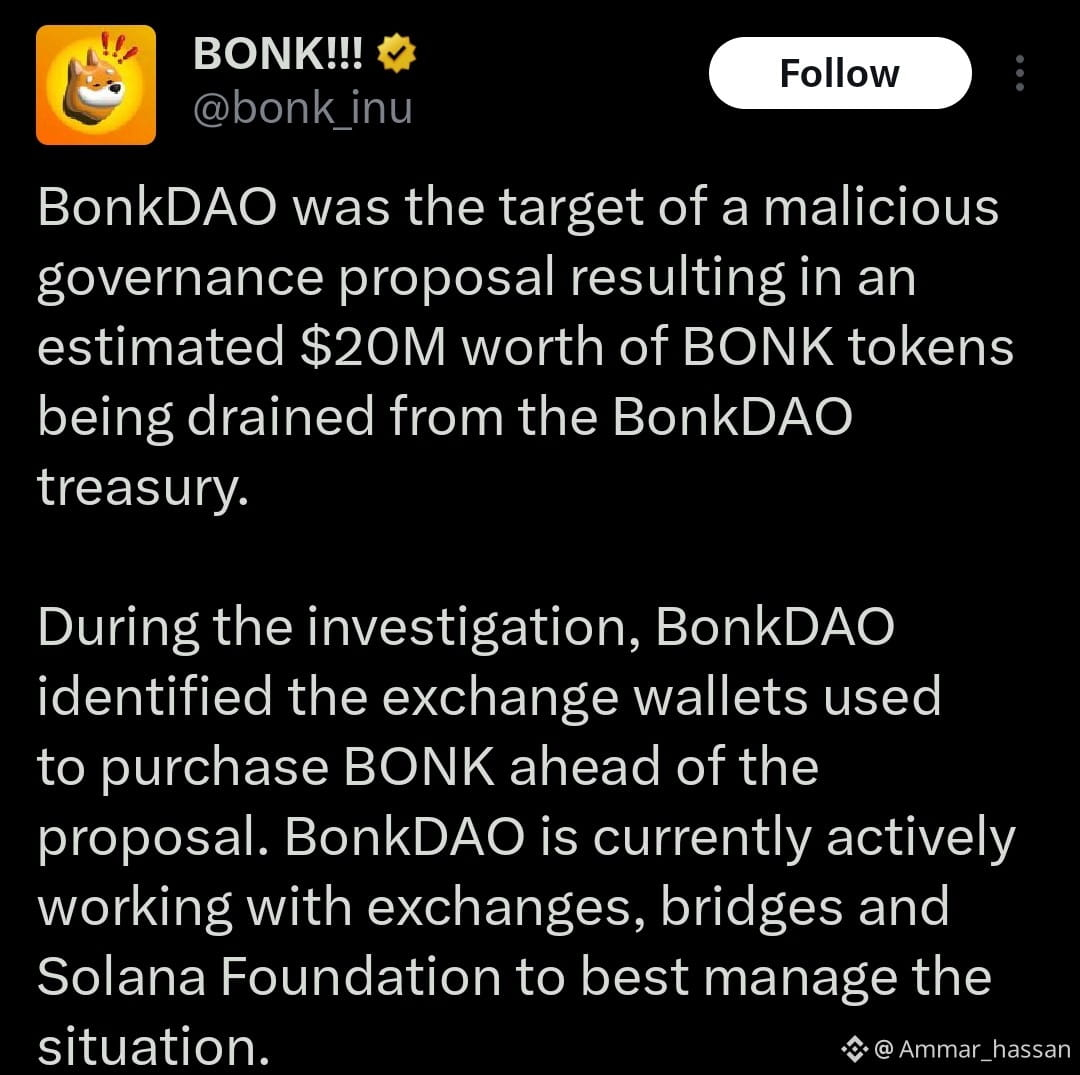The height and width of the screenshot is (1075, 1080).
Task: Follow the BONK!!! account
Action: [840, 73]
